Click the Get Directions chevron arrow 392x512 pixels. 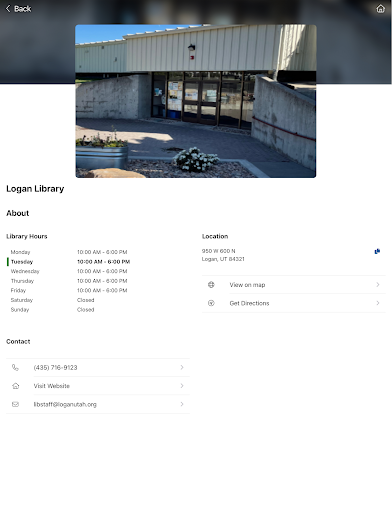coord(378,303)
